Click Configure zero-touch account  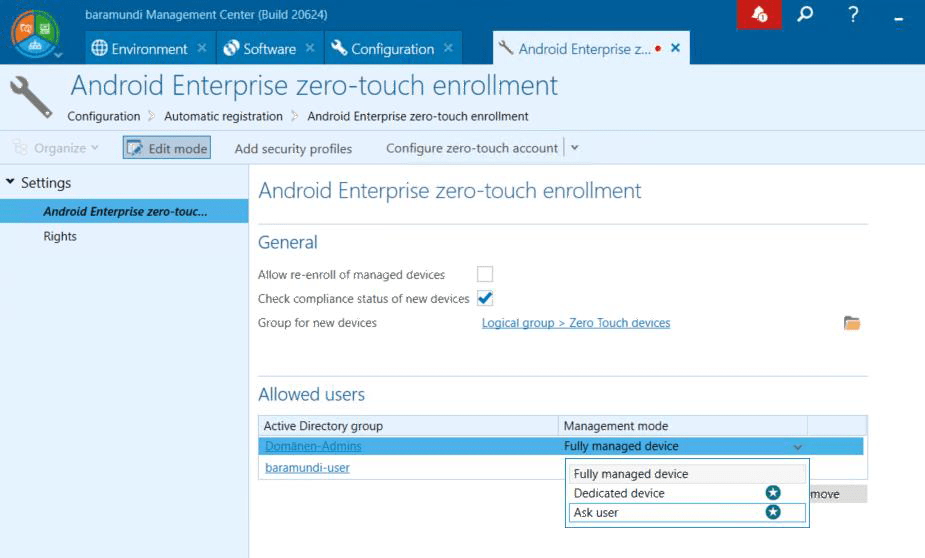click(471, 148)
